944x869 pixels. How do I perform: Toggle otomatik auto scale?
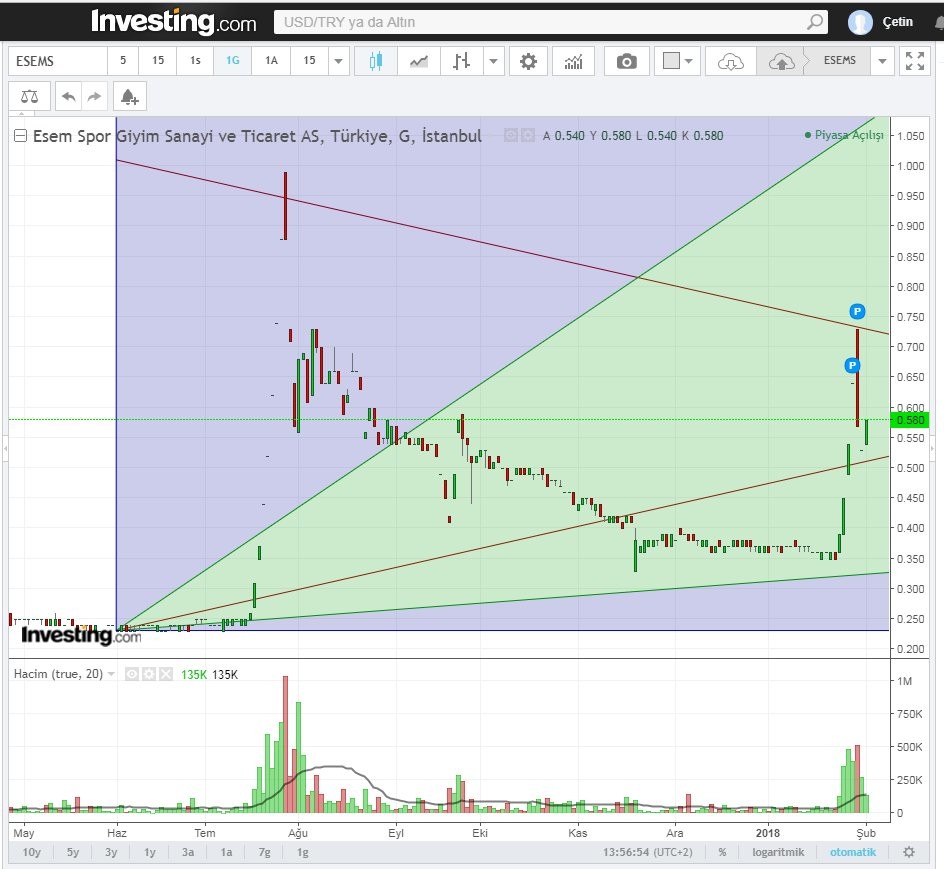coord(852,852)
